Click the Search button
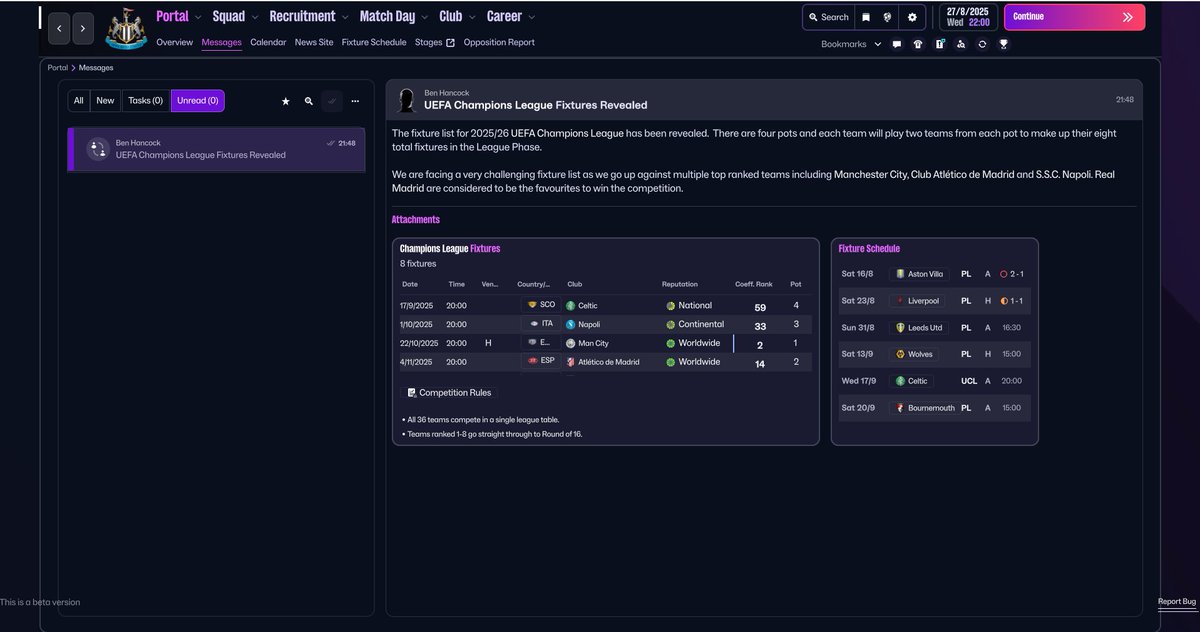The width and height of the screenshot is (1200, 632). click(828, 17)
